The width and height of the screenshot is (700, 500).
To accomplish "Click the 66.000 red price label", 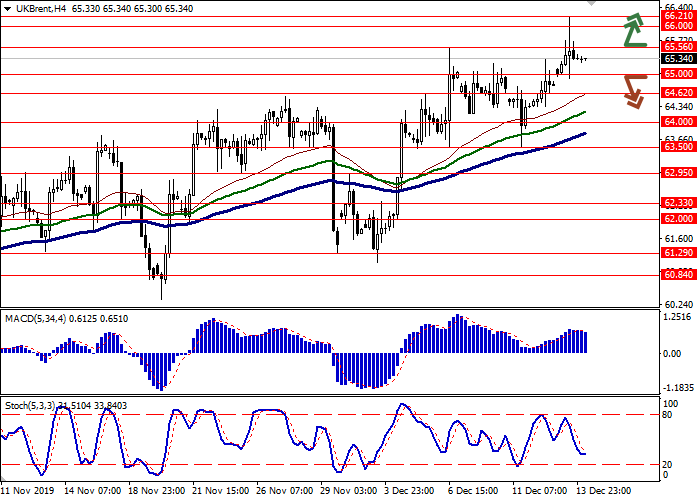I will point(679,27).
